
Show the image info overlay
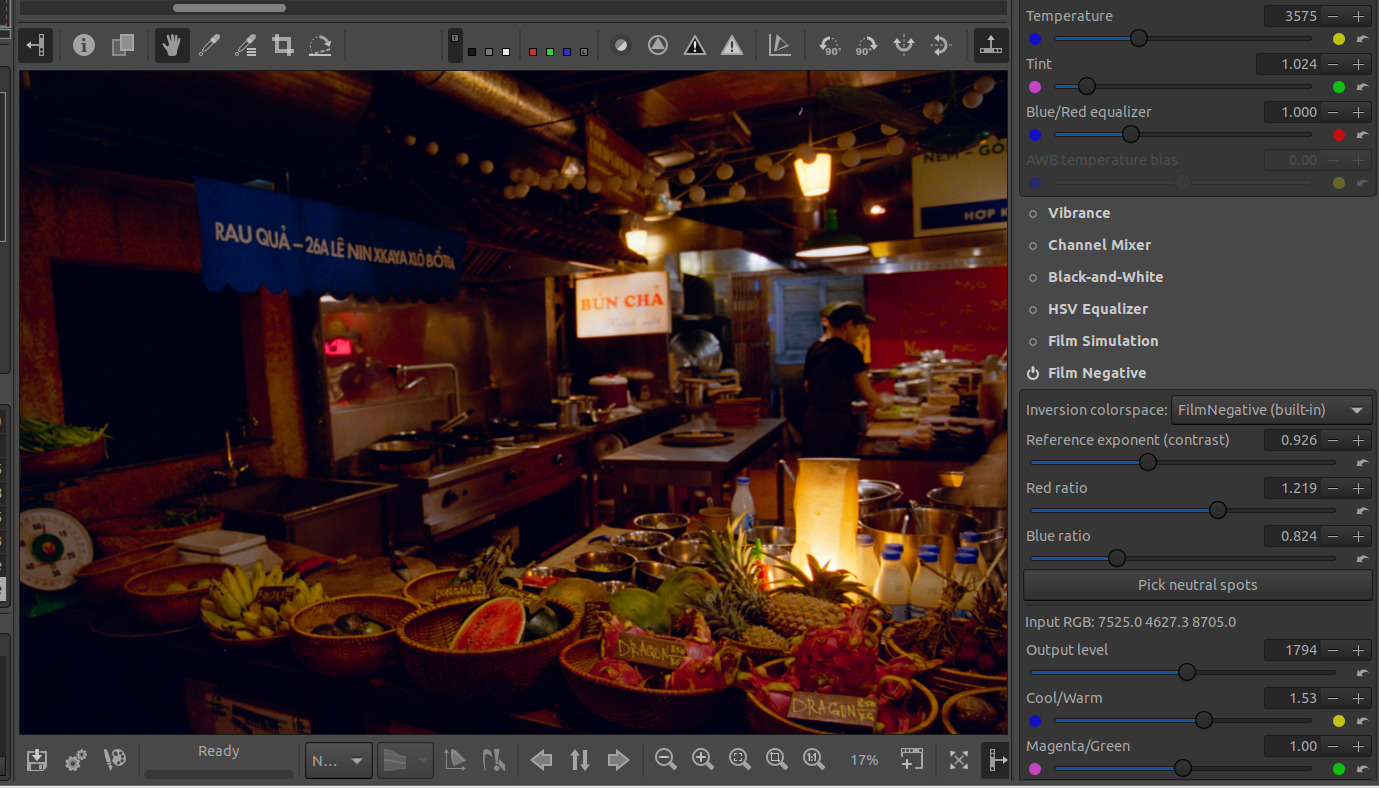[84, 45]
